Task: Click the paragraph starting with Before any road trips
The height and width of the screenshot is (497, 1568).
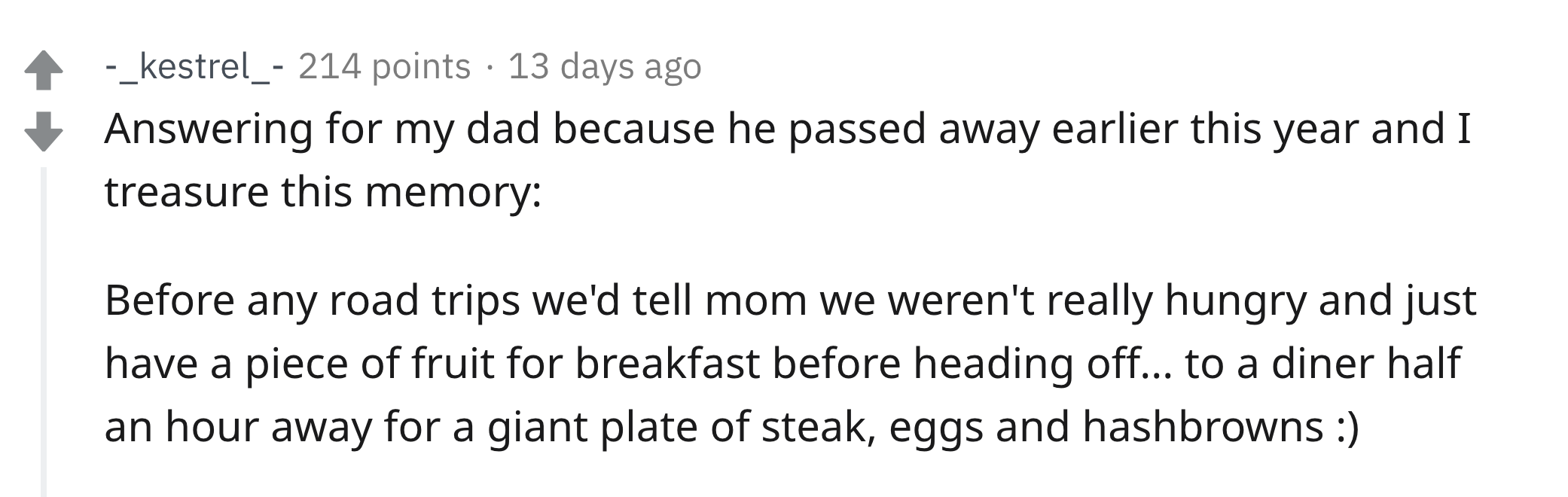Action: click(x=790, y=363)
